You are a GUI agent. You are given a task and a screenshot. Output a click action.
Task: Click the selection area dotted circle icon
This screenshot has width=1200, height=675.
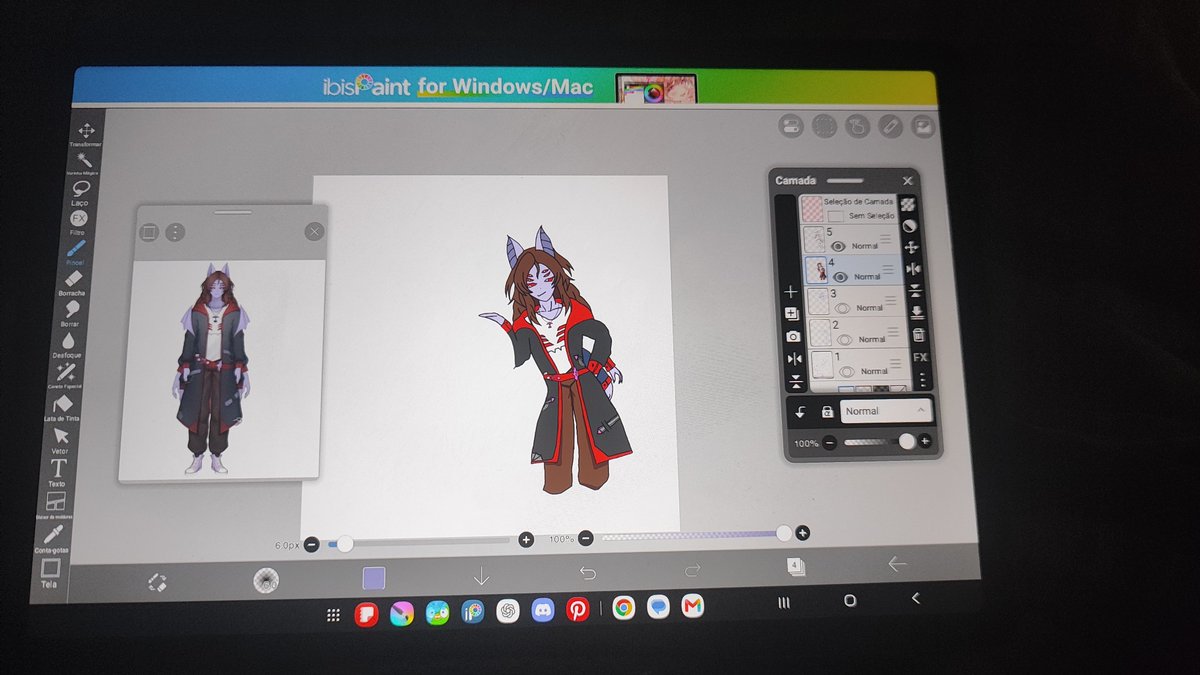click(824, 126)
